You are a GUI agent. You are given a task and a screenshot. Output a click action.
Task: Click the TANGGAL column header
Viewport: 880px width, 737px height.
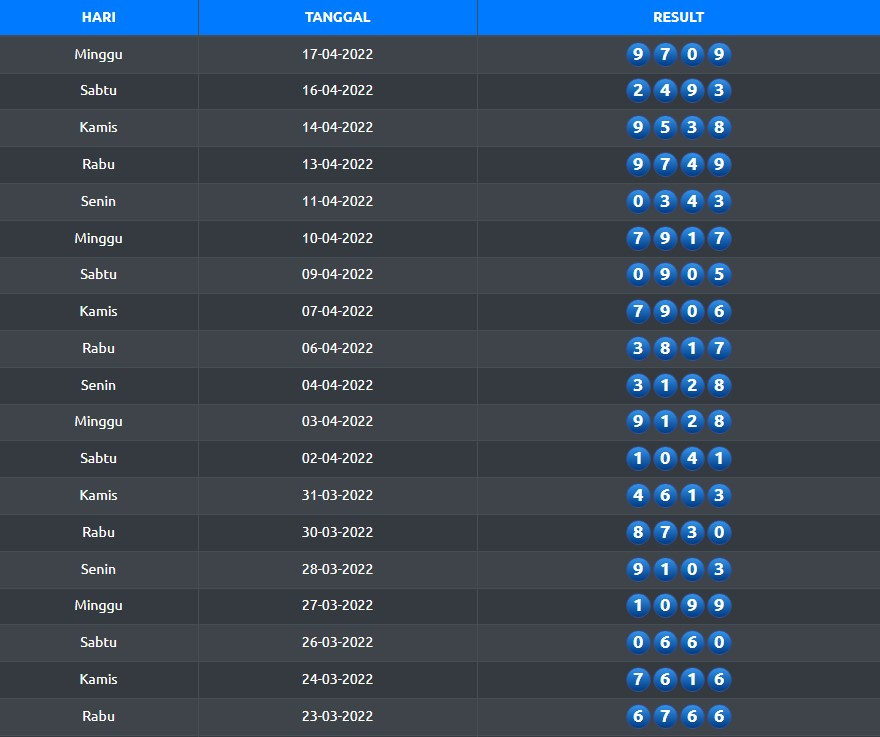pos(338,17)
